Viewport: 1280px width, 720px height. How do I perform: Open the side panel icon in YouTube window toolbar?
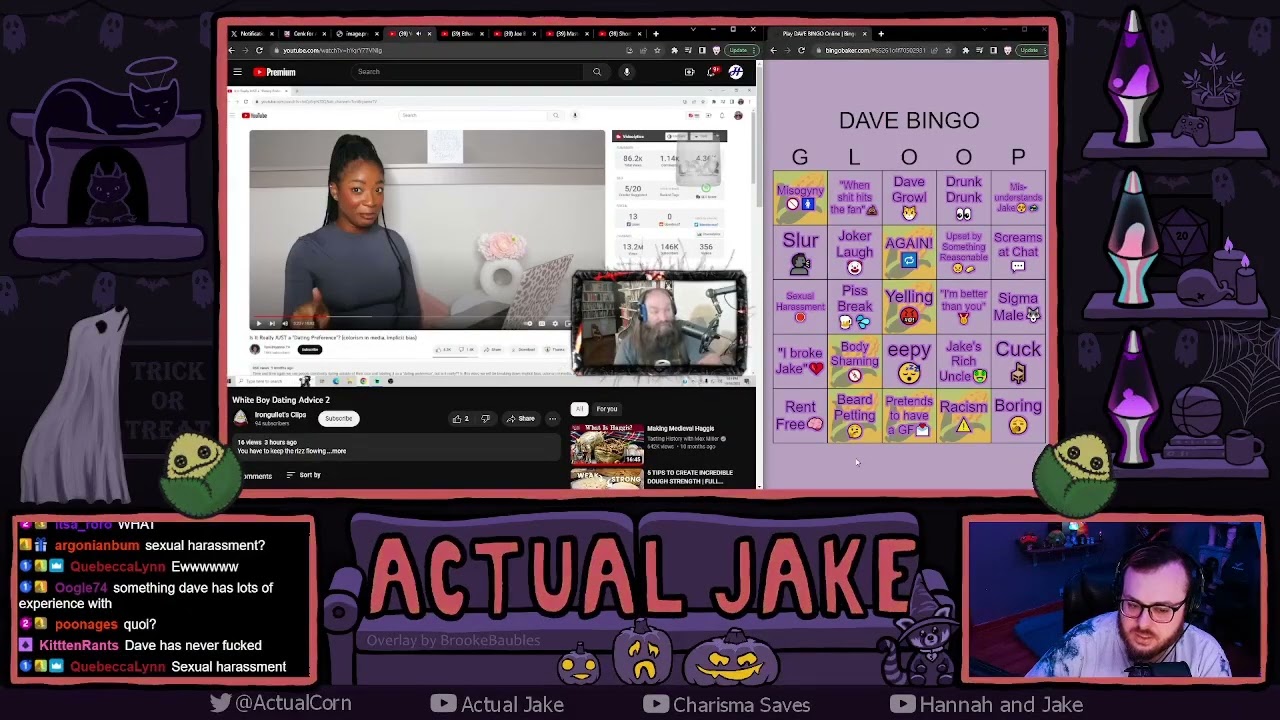click(703, 50)
